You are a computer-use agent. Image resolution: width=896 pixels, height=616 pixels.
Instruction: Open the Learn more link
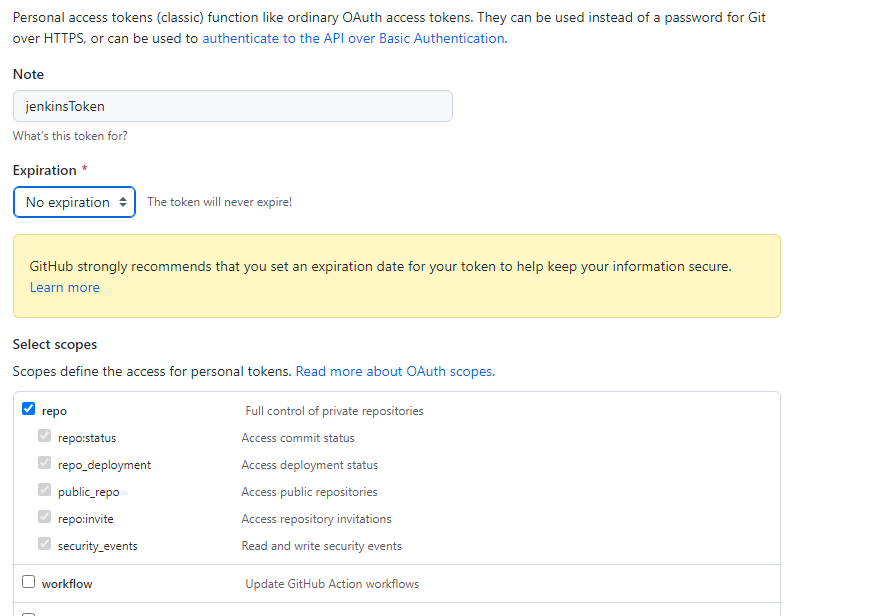click(65, 288)
